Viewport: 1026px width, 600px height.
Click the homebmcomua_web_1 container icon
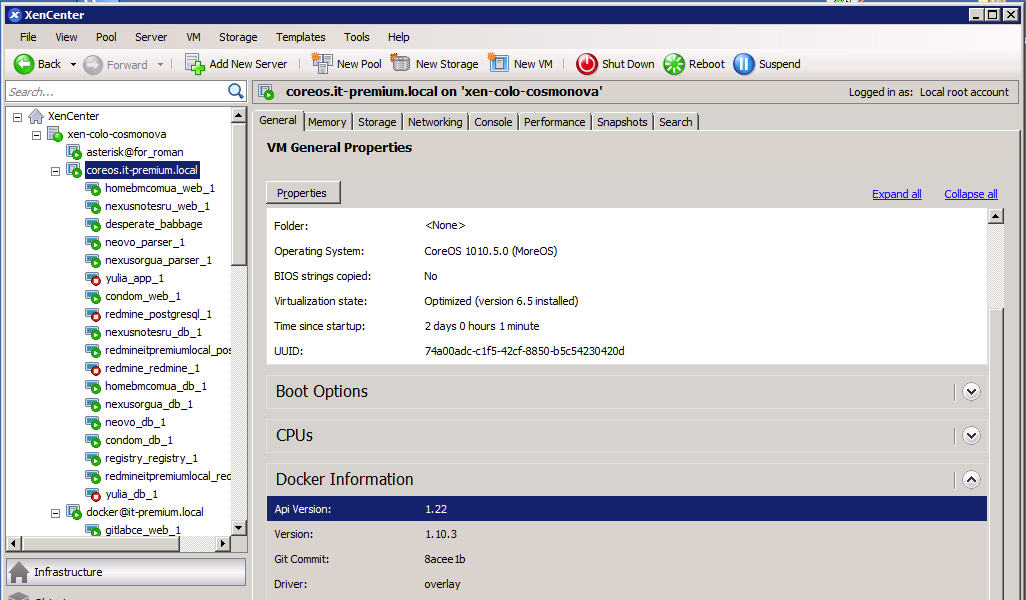point(93,188)
